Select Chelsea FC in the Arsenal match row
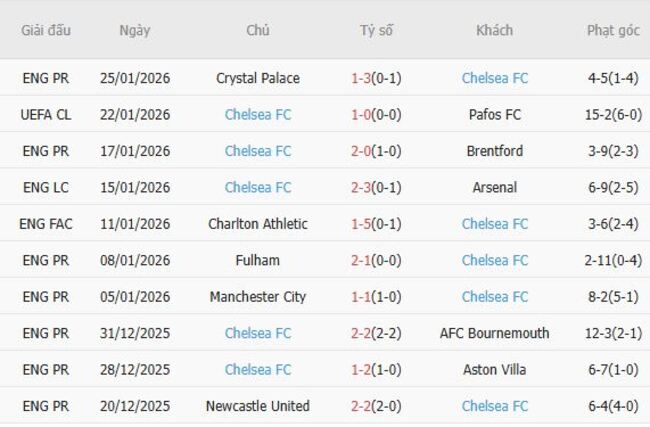Viewport: 650px width, 427px height. [x=258, y=187]
